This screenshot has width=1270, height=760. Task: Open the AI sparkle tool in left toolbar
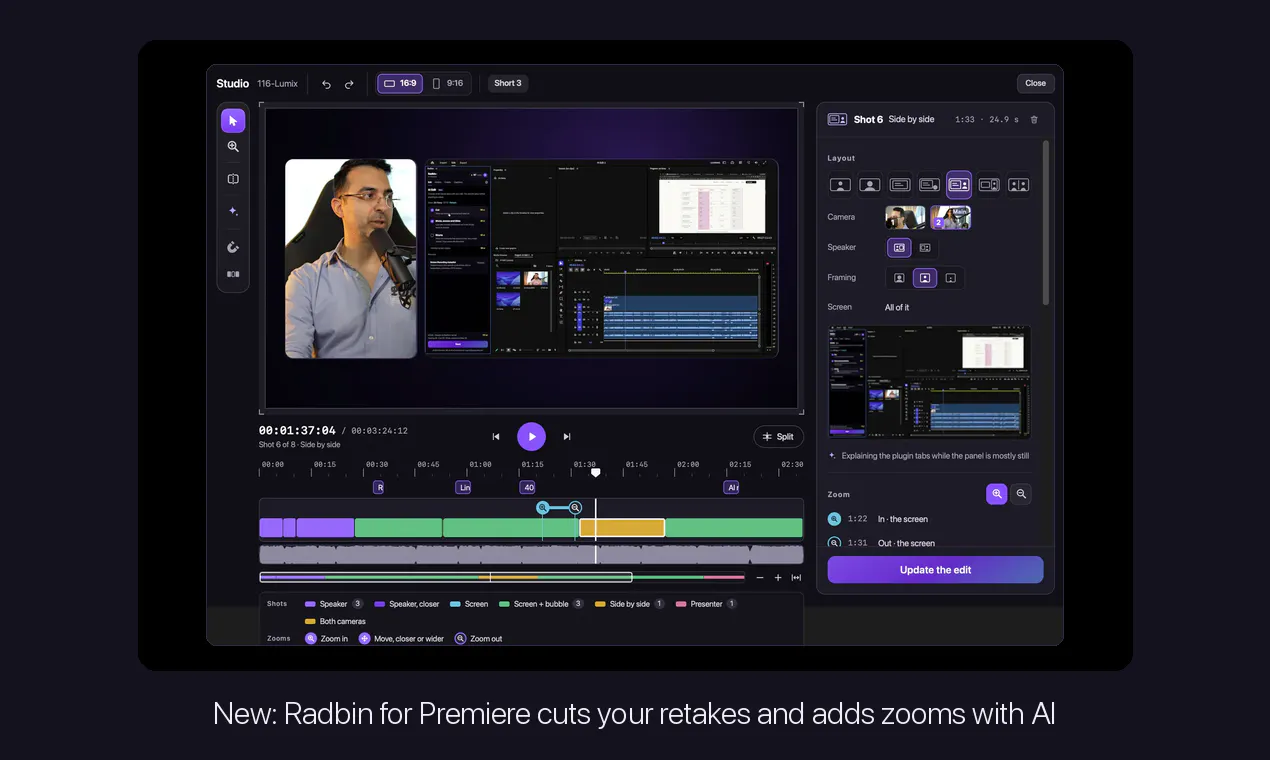coord(233,211)
